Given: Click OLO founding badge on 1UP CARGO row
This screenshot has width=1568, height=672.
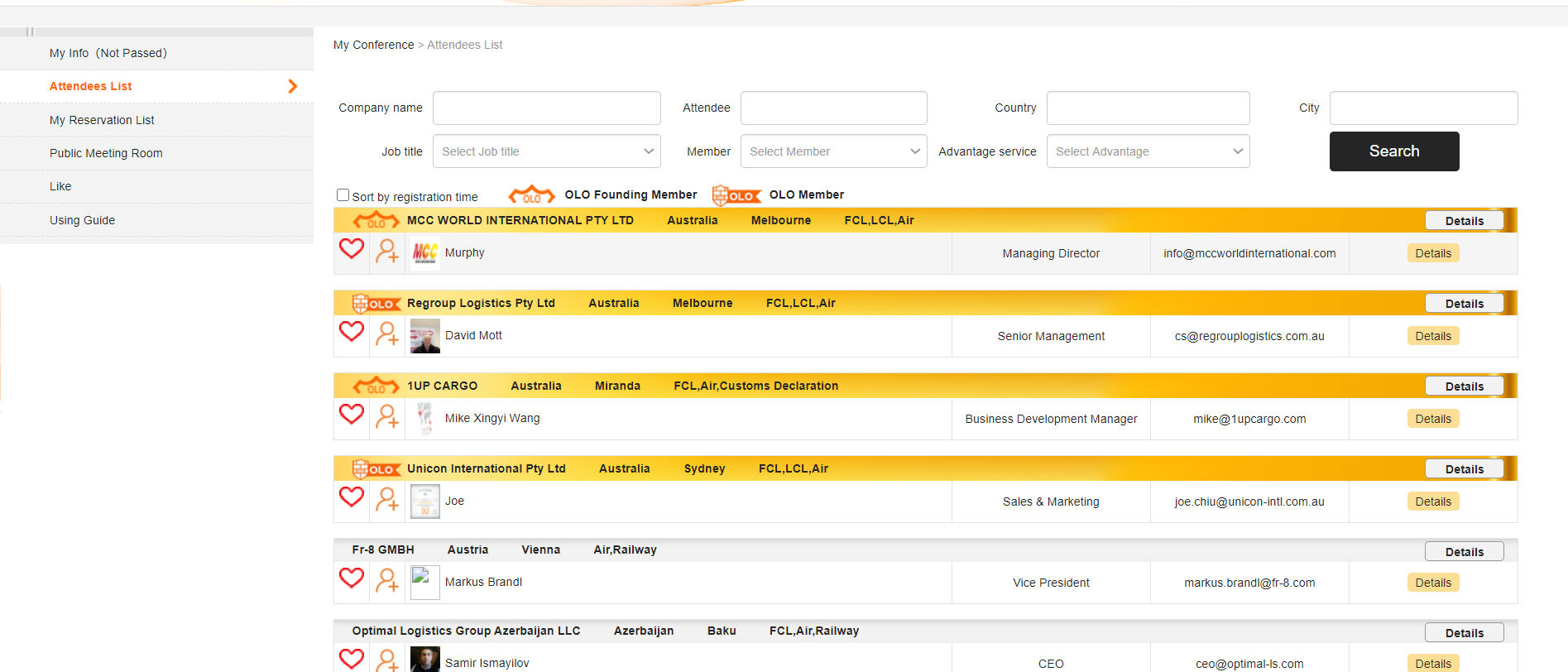Looking at the screenshot, I should [x=376, y=386].
